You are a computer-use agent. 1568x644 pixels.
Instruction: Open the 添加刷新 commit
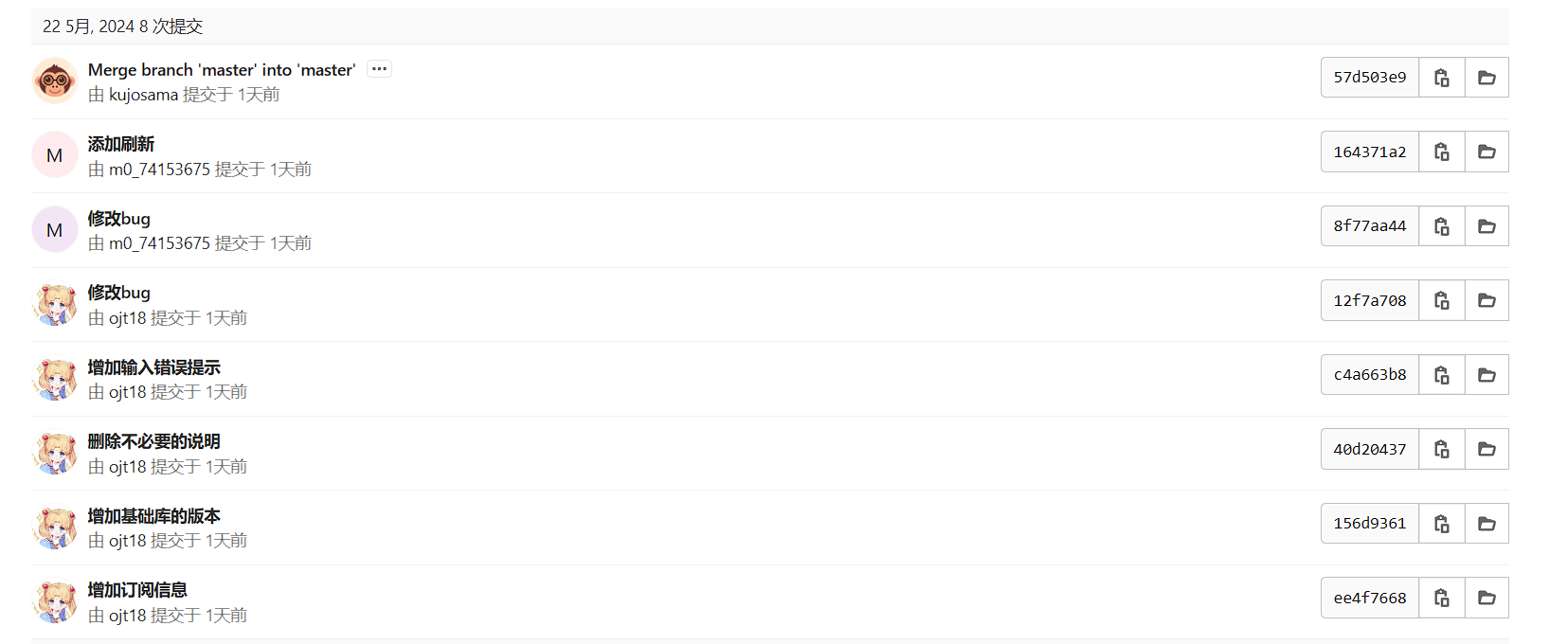pyautogui.click(x=121, y=144)
